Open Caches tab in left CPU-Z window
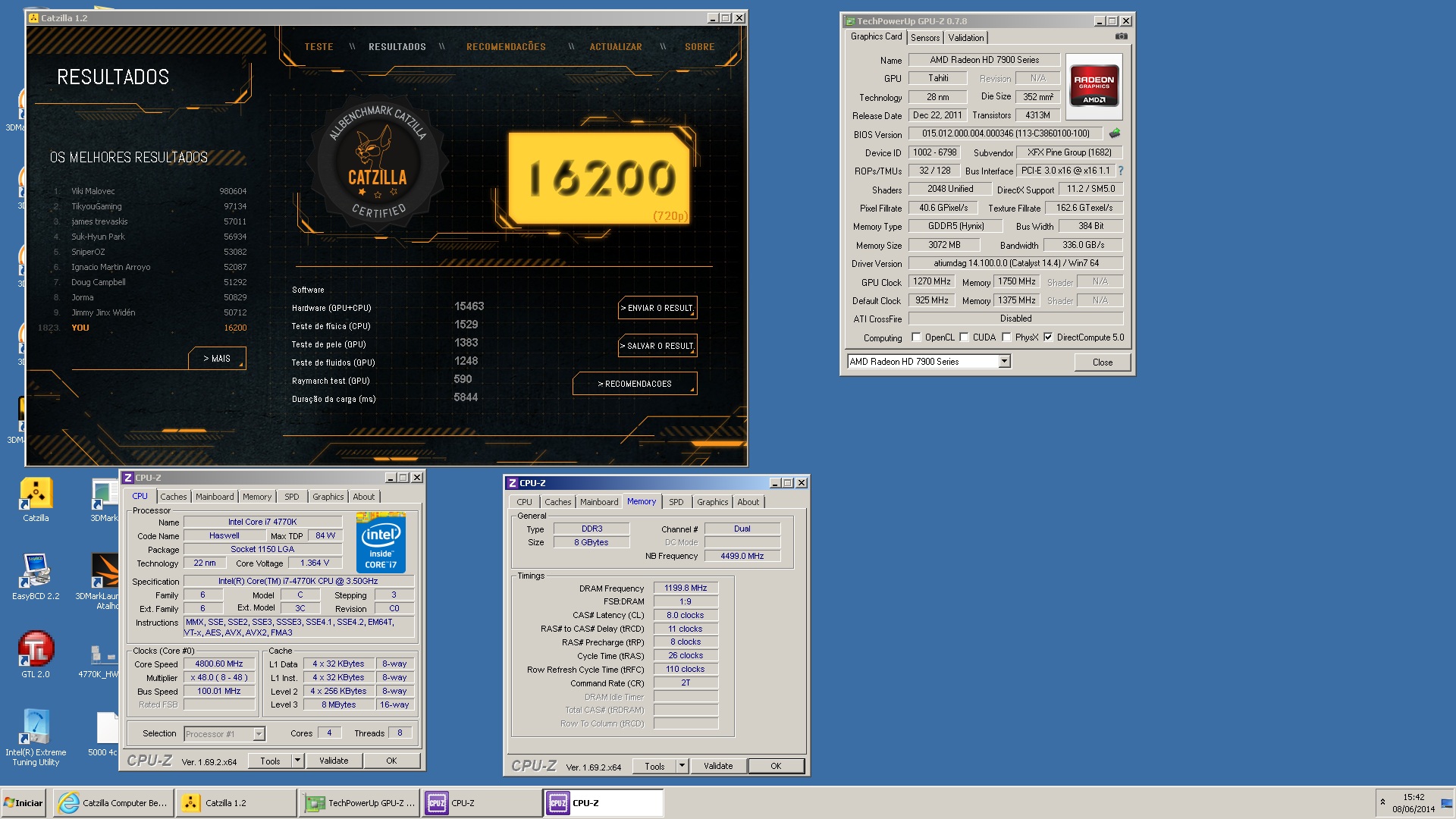Image resolution: width=1456 pixels, height=819 pixels. tap(173, 497)
